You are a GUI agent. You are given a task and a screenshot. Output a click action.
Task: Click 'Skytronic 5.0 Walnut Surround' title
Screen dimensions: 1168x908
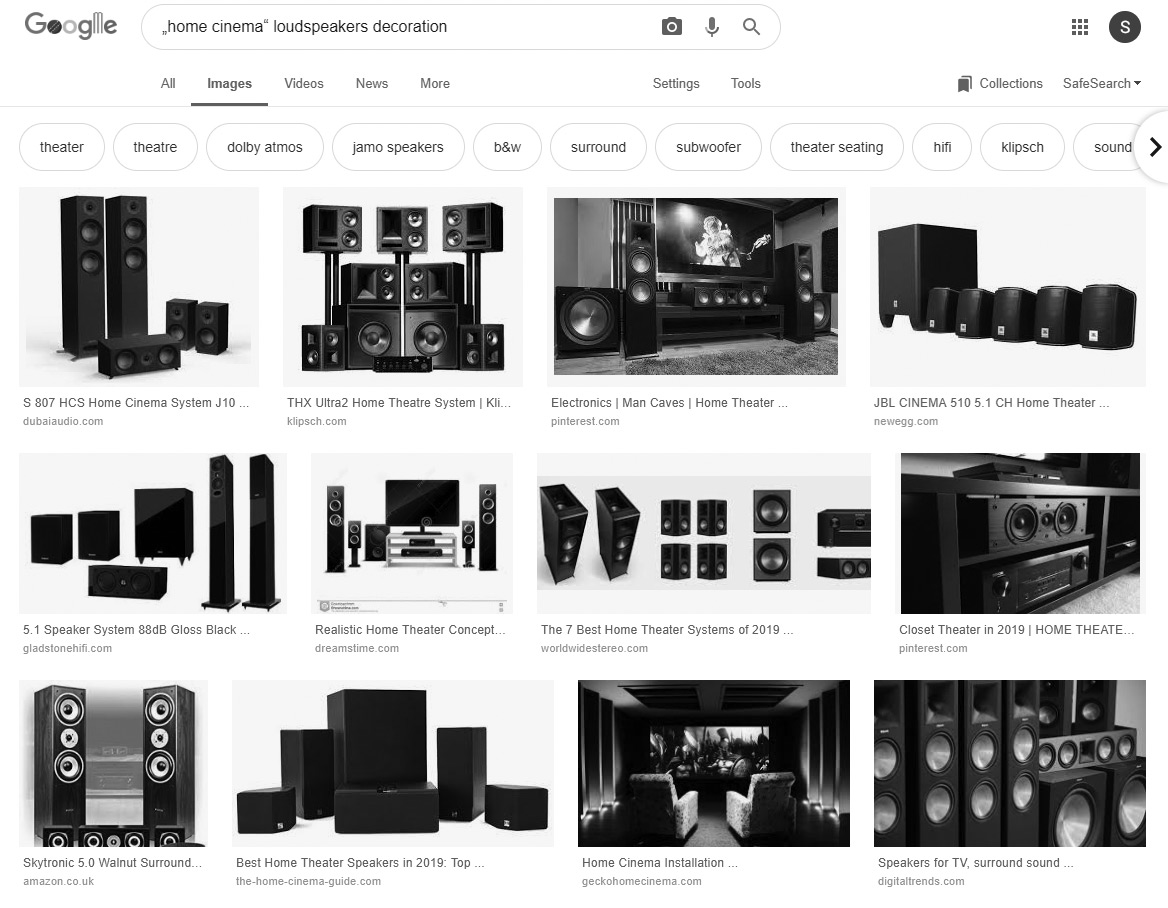(x=112, y=863)
